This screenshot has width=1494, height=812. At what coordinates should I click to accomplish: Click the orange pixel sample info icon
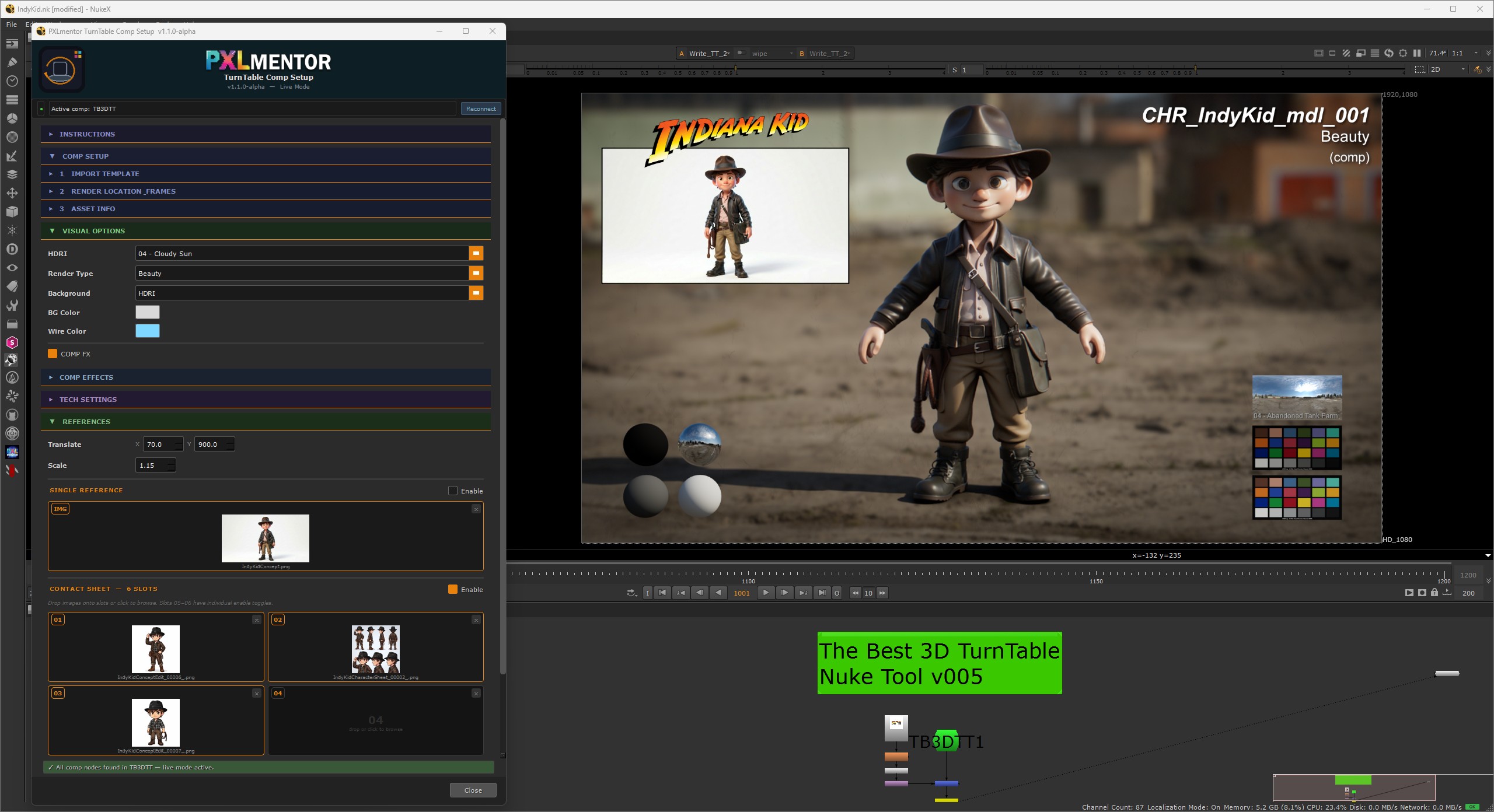(x=1477, y=69)
